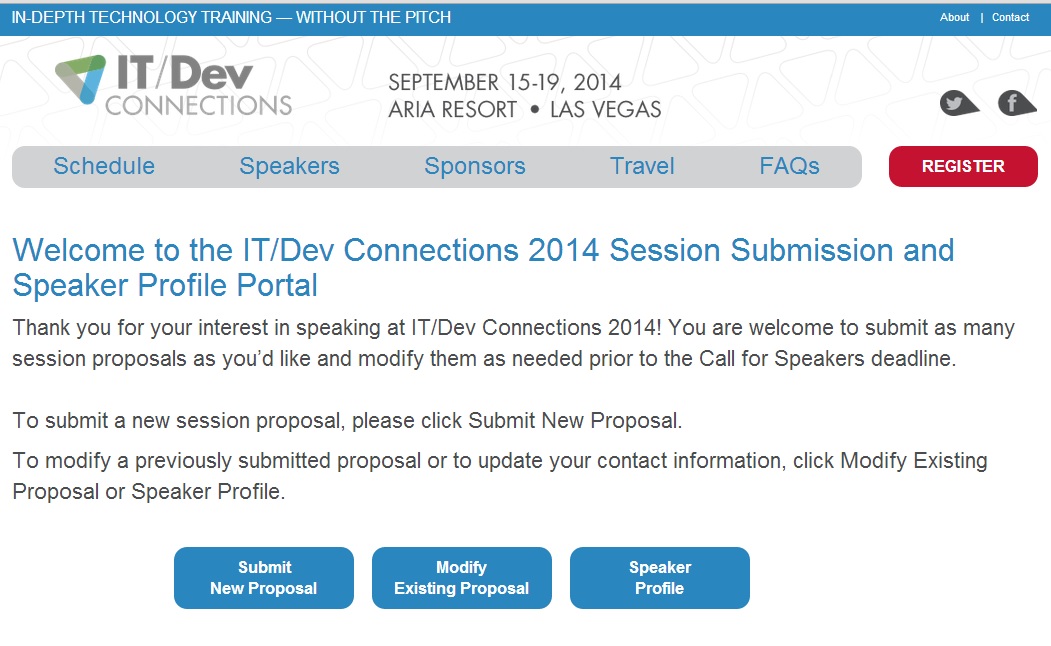Image resolution: width=1051 pixels, height=646 pixels.
Task: Click the 'To submit a new session proposal' sentence
Action: 347,420
